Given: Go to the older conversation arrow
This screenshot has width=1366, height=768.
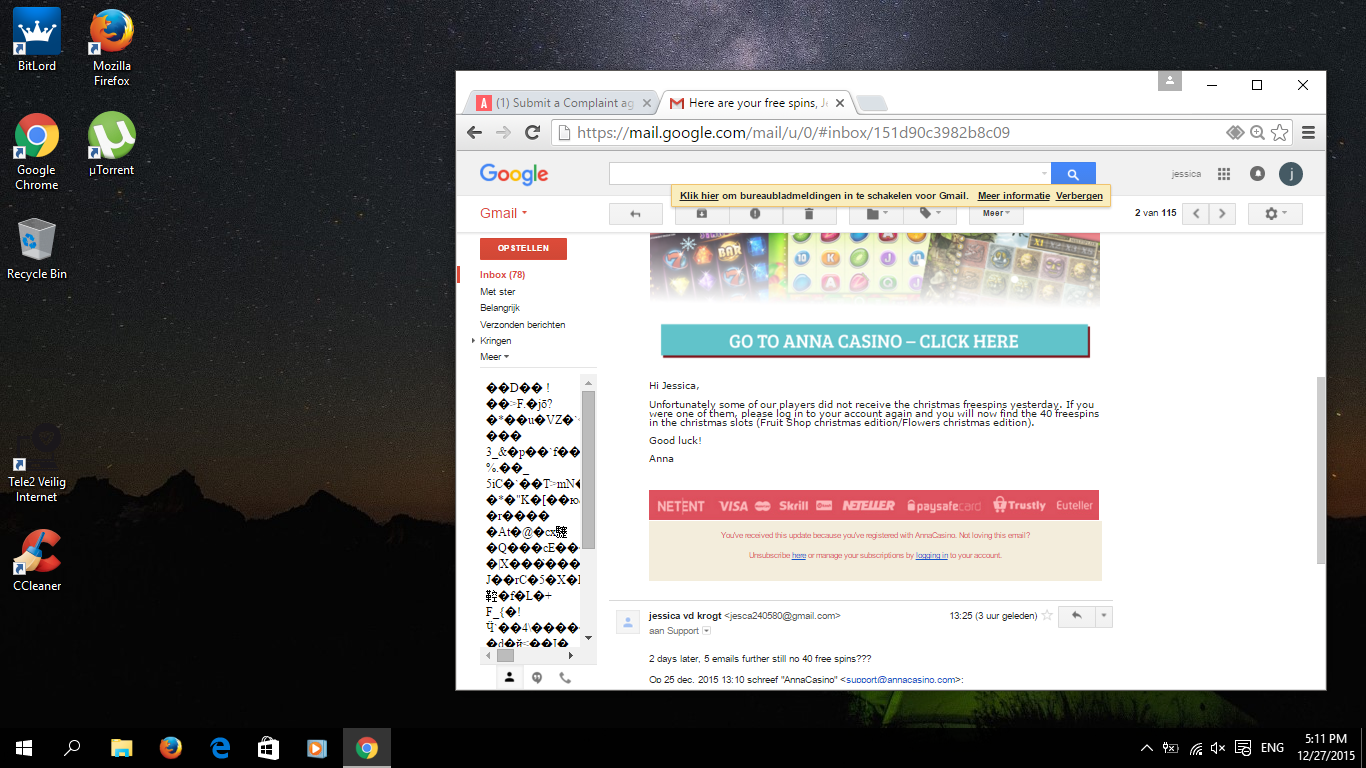Looking at the screenshot, I should pyautogui.click(x=1222, y=213).
